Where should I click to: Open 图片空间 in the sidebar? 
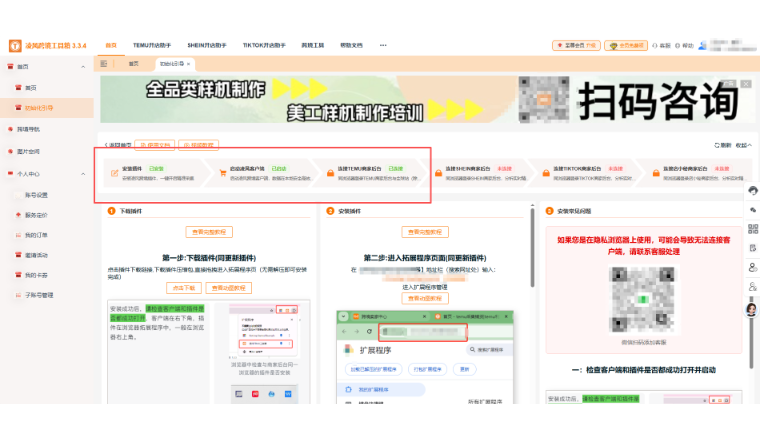coord(28,152)
